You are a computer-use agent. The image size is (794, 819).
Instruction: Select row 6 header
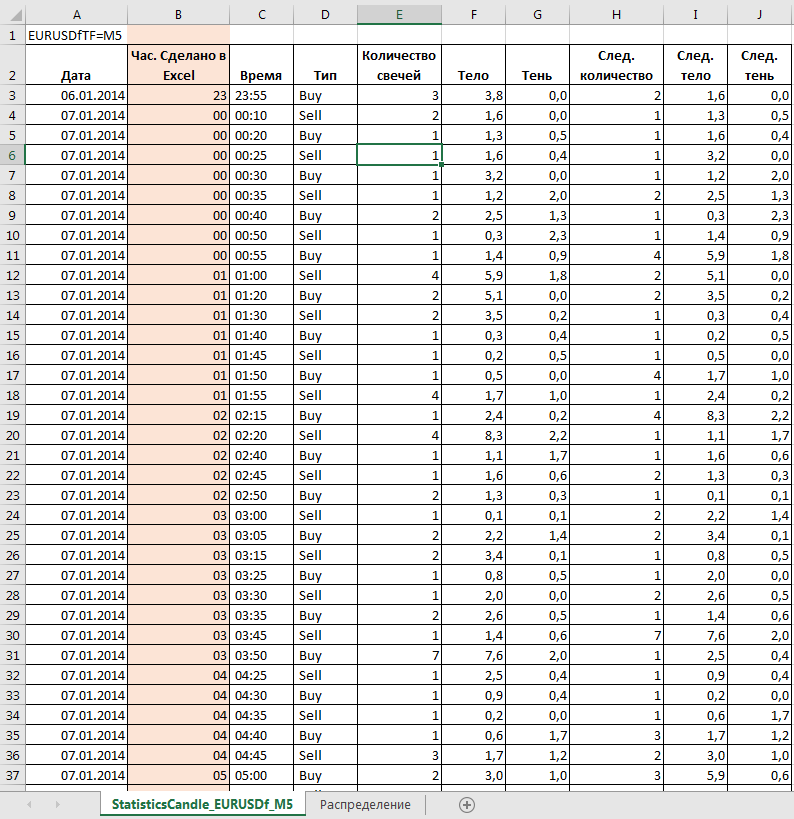point(13,155)
